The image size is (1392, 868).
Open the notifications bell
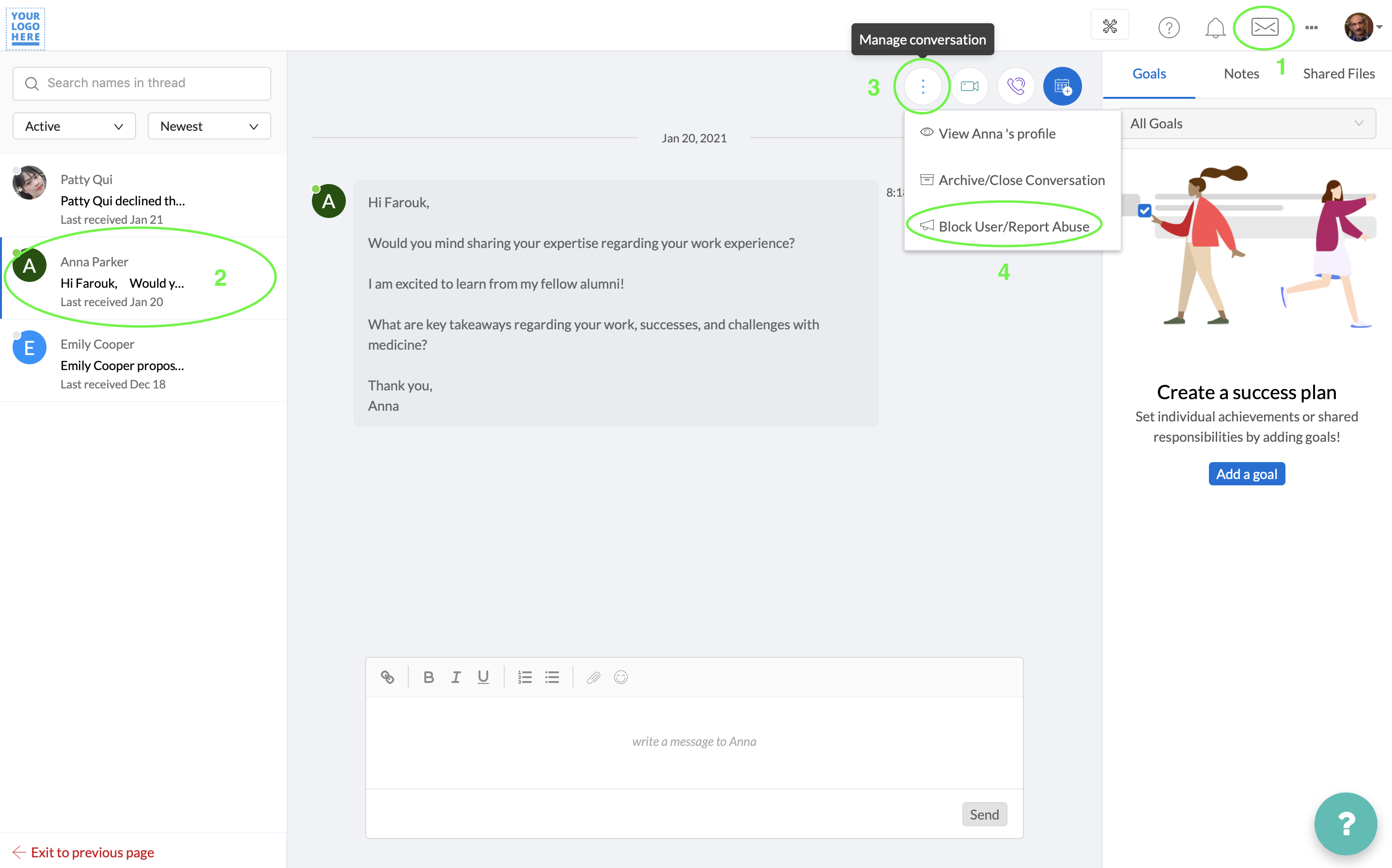pyautogui.click(x=1215, y=27)
